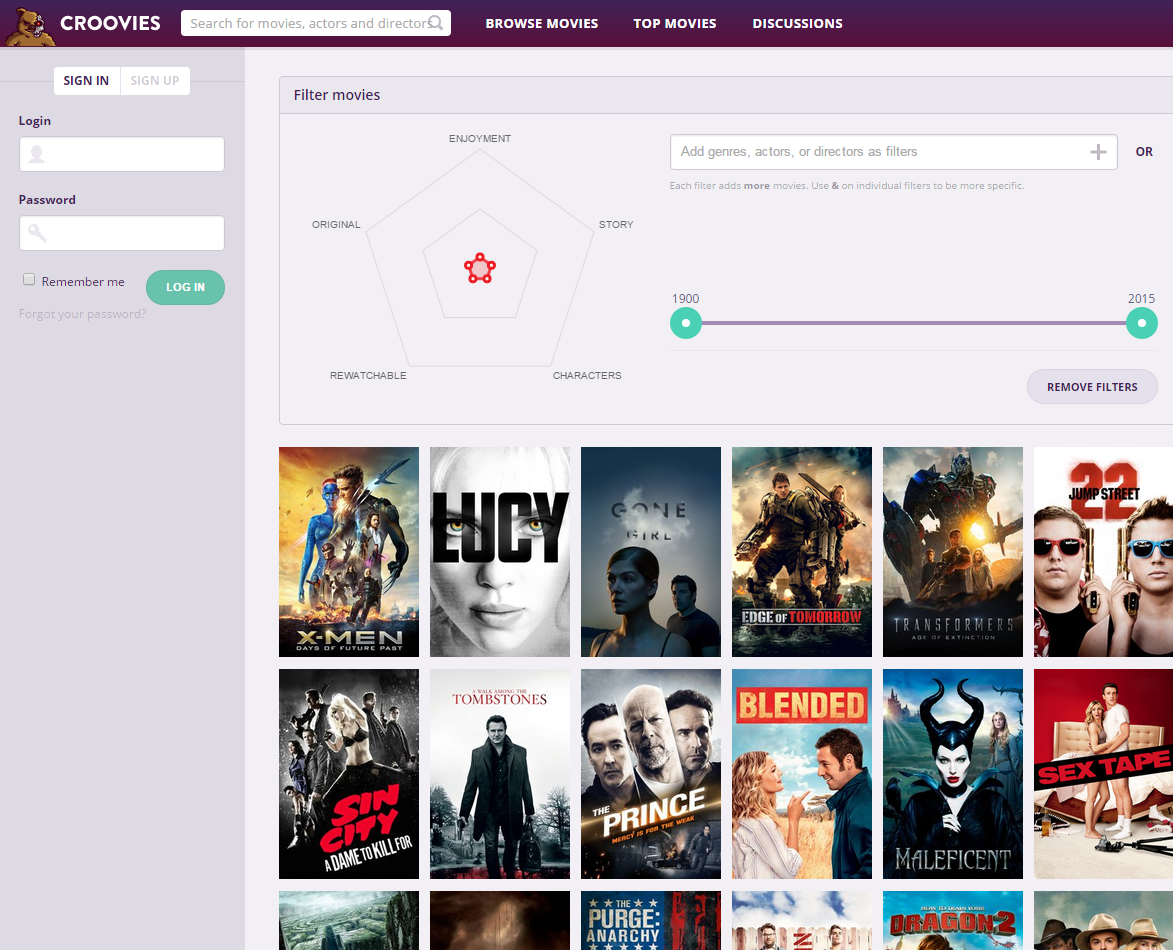Open Transformers Age of Extinction poster
Image resolution: width=1173 pixels, height=950 pixels.
coord(953,552)
